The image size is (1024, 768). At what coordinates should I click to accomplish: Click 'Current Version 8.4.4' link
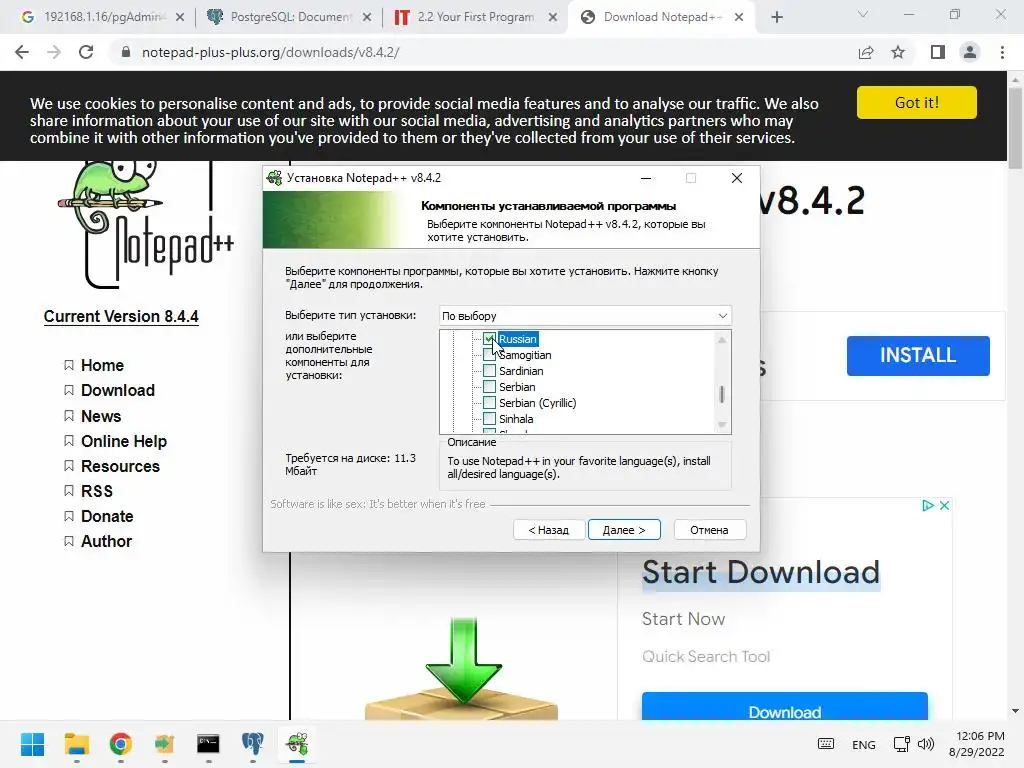coord(121,316)
